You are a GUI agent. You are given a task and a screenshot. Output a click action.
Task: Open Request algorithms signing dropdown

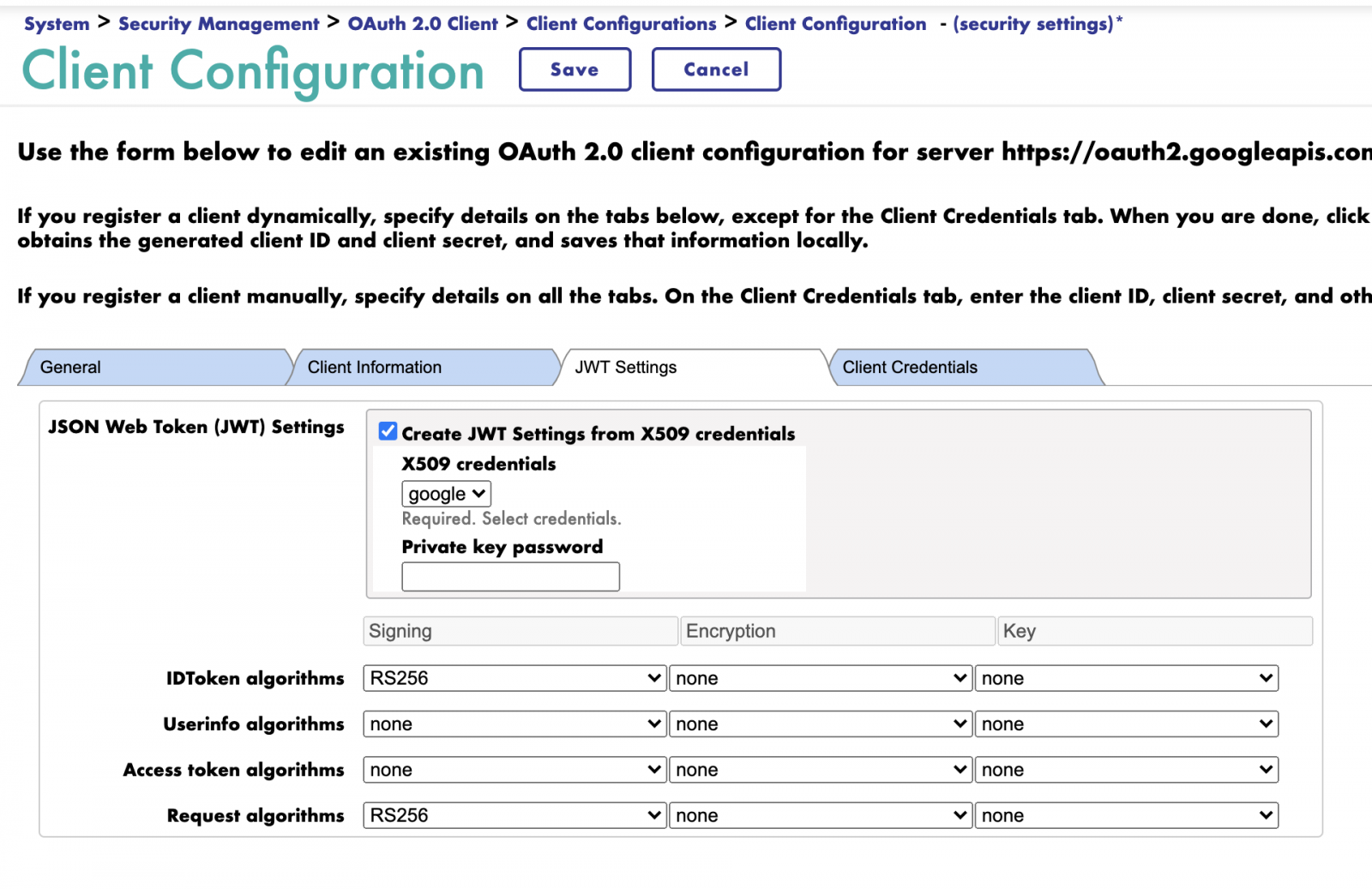(514, 815)
